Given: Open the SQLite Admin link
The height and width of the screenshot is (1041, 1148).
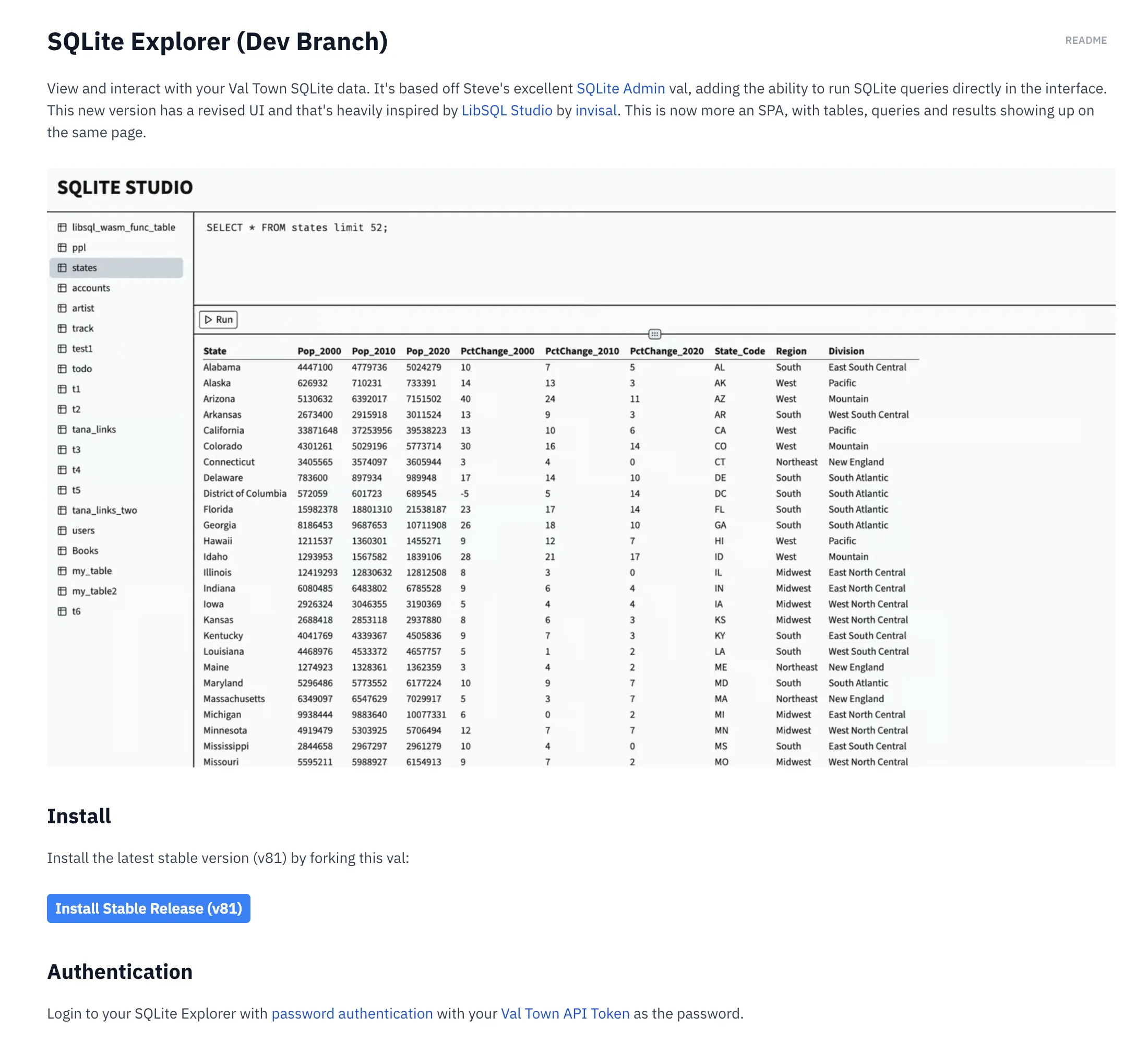Looking at the screenshot, I should coord(620,88).
